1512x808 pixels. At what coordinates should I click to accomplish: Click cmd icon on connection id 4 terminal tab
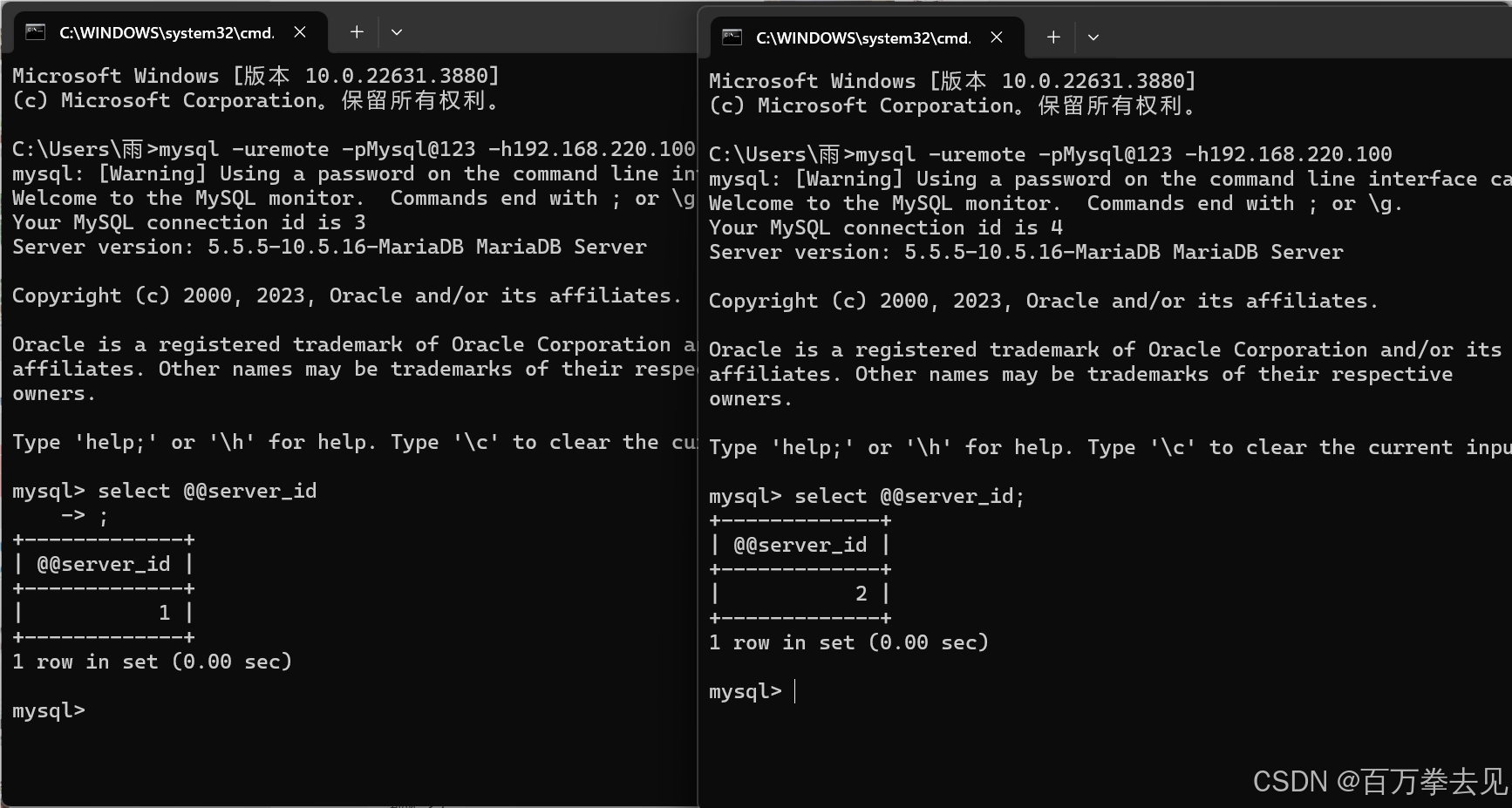[x=732, y=37]
